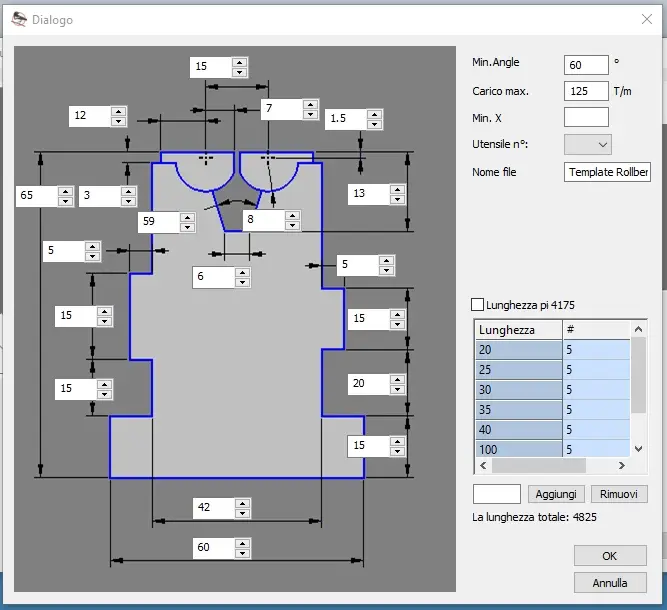The width and height of the screenshot is (667, 610).
Task: Select the row with length 100
Action: pyautogui.click(x=518, y=450)
